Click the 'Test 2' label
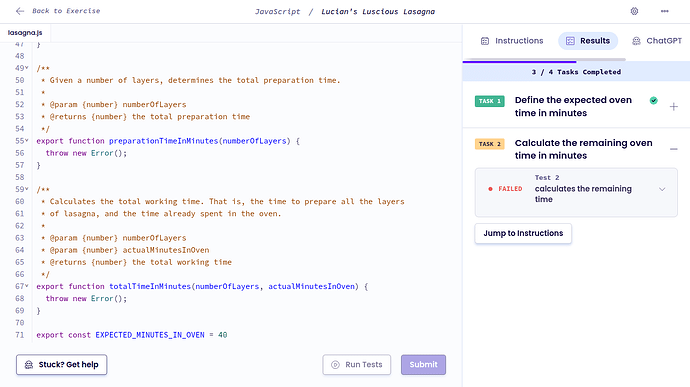The image size is (690, 387). pos(547,177)
